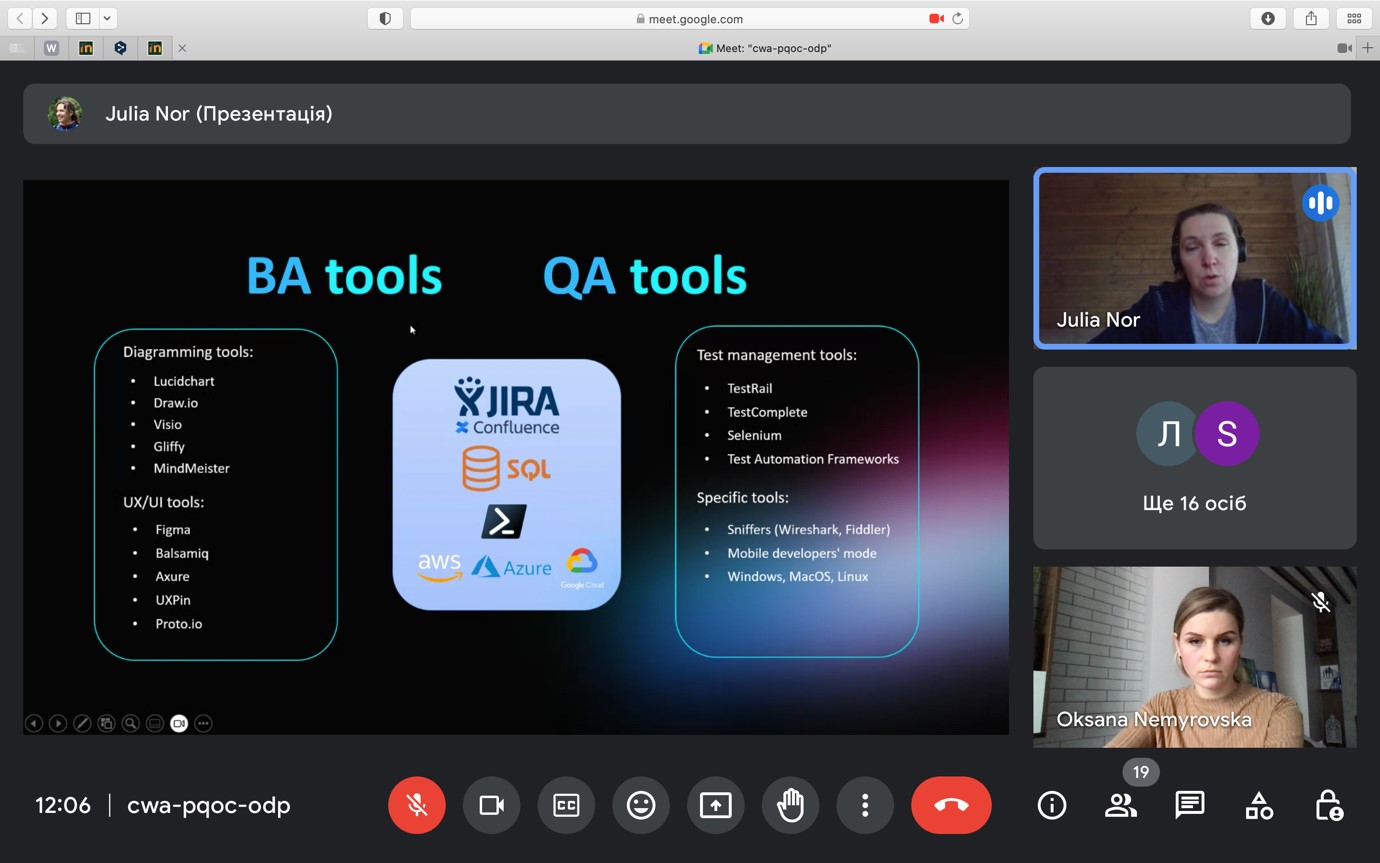This screenshot has width=1380, height=863.
Task: Click the Л participant avatar
Action: [1168, 434]
